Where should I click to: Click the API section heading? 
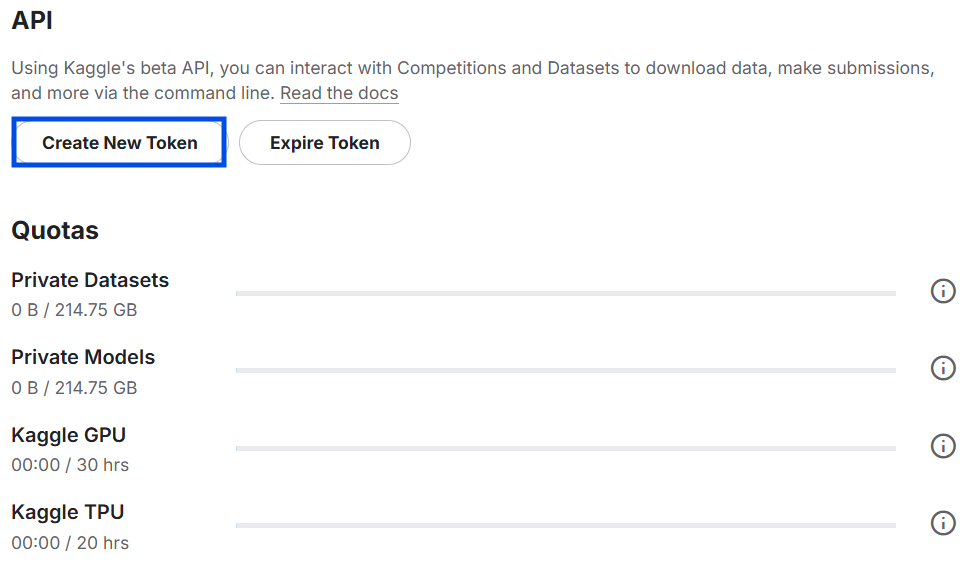32,21
